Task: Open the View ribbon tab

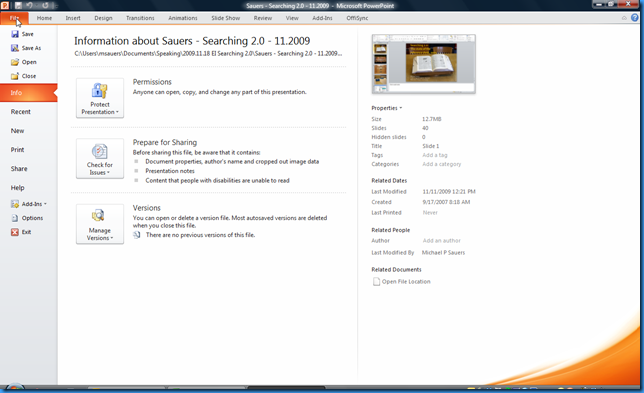Action: pos(292,18)
